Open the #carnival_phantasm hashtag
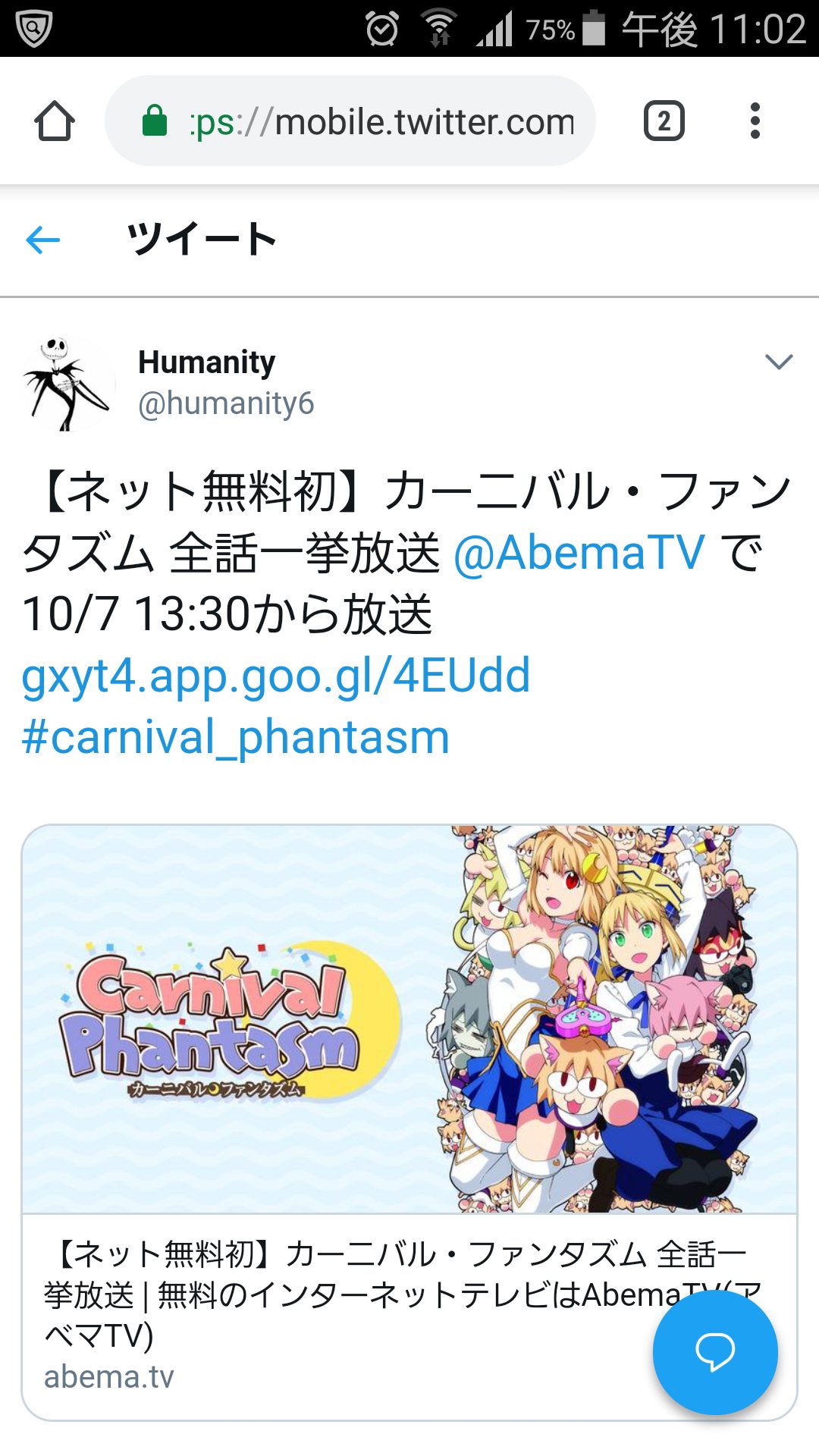Viewport: 819px width, 1456px height. [236, 737]
